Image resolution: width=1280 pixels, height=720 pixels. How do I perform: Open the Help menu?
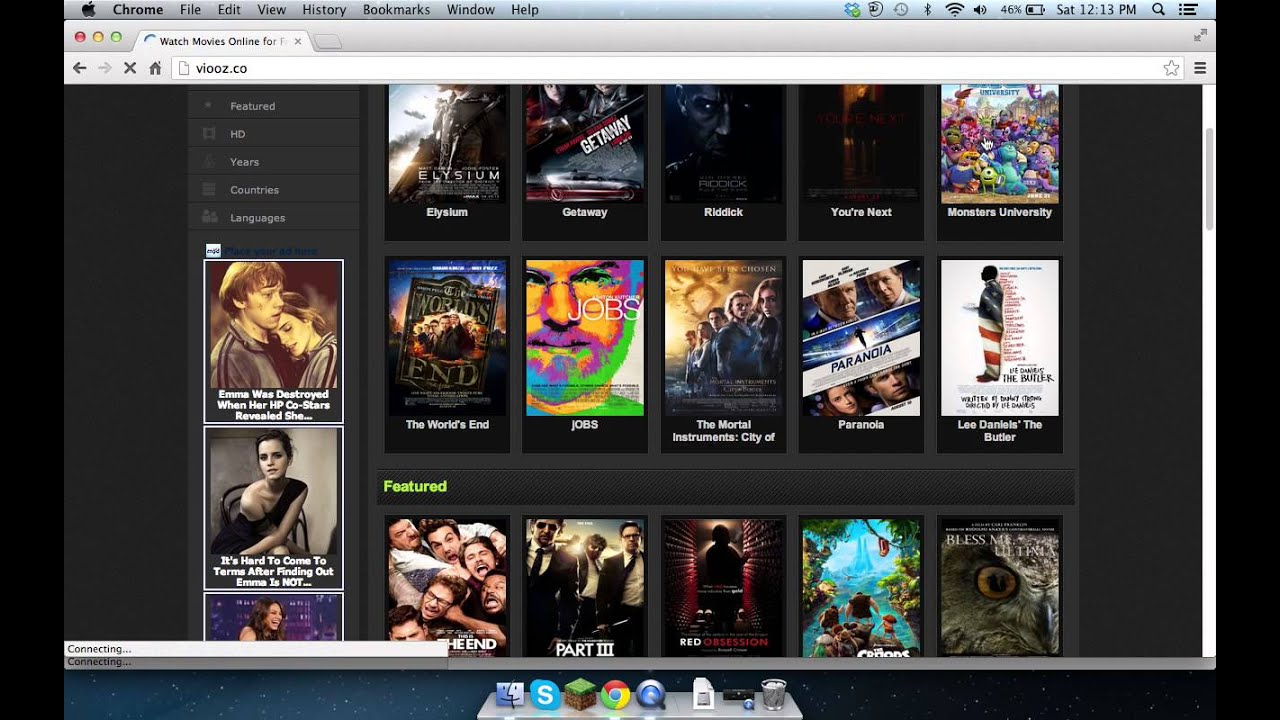tap(525, 9)
